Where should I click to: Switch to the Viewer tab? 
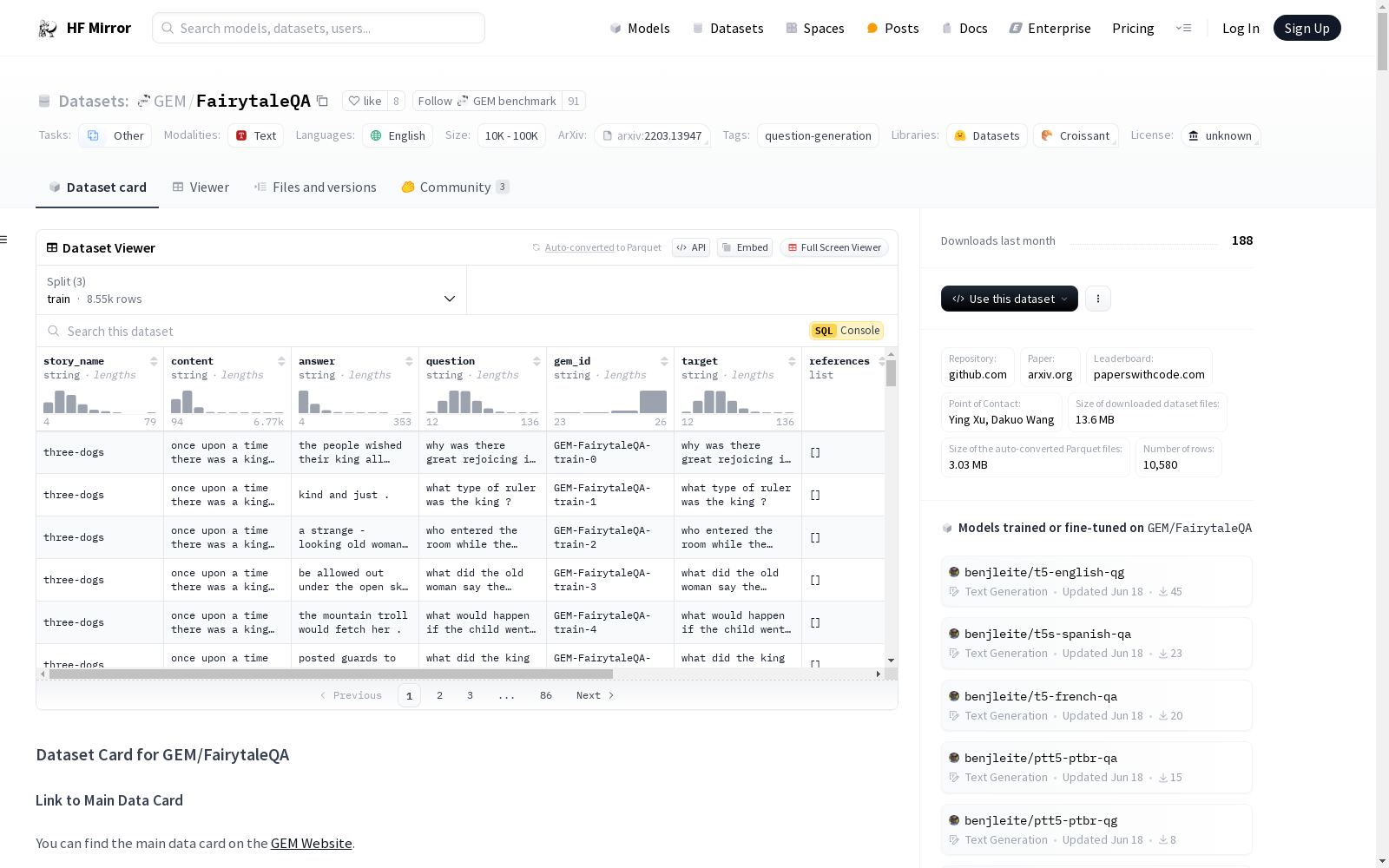[201, 187]
